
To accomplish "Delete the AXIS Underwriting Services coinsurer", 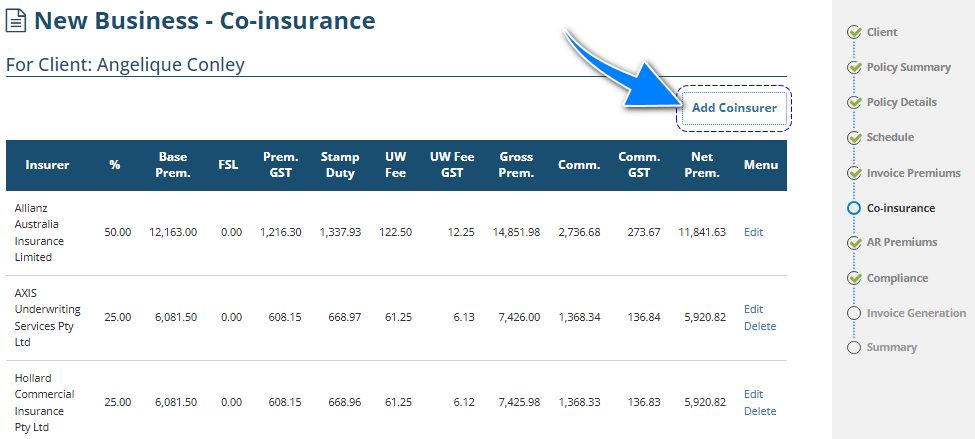I will pyautogui.click(x=760, y=326).
